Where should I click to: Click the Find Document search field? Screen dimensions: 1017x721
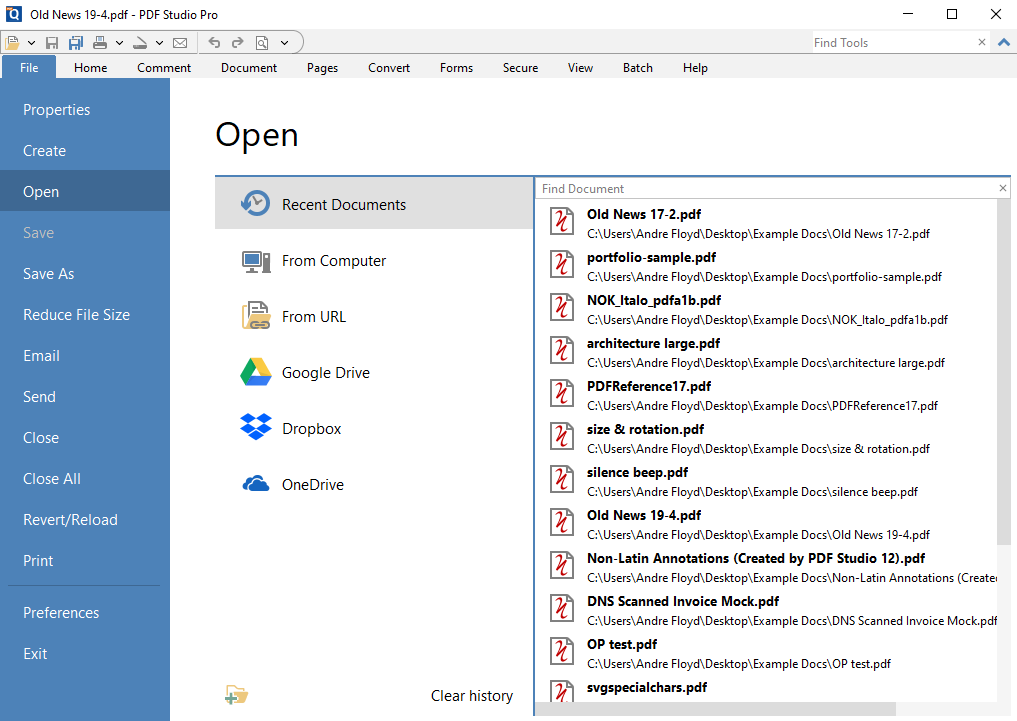(767, 189)
